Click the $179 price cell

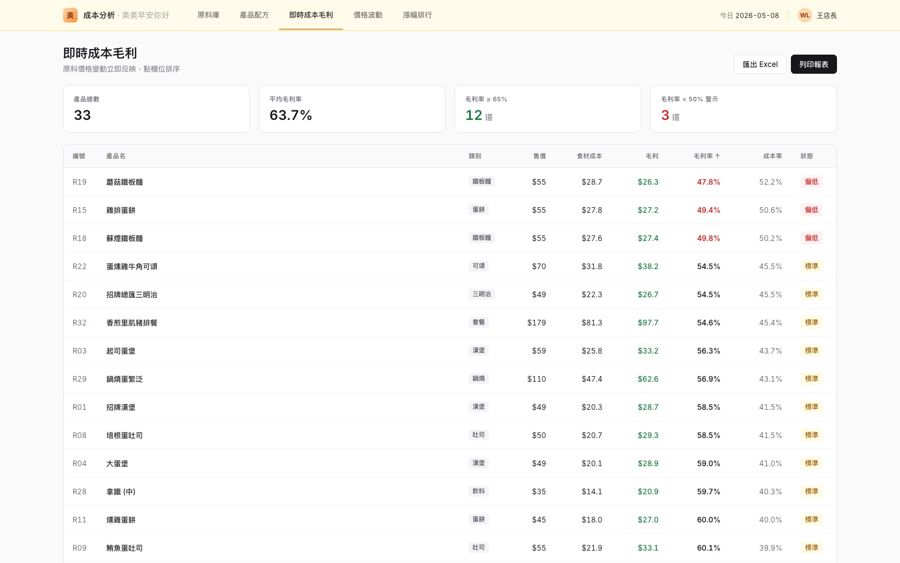pos(536,323)
